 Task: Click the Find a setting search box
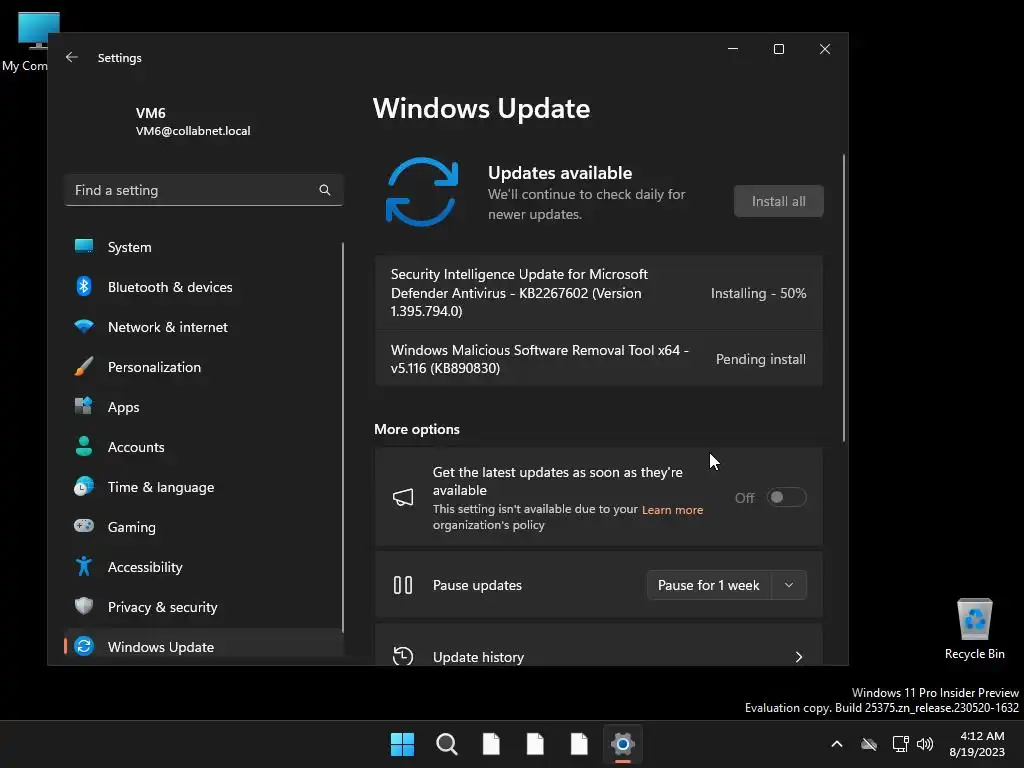click(x=204, y=190)
